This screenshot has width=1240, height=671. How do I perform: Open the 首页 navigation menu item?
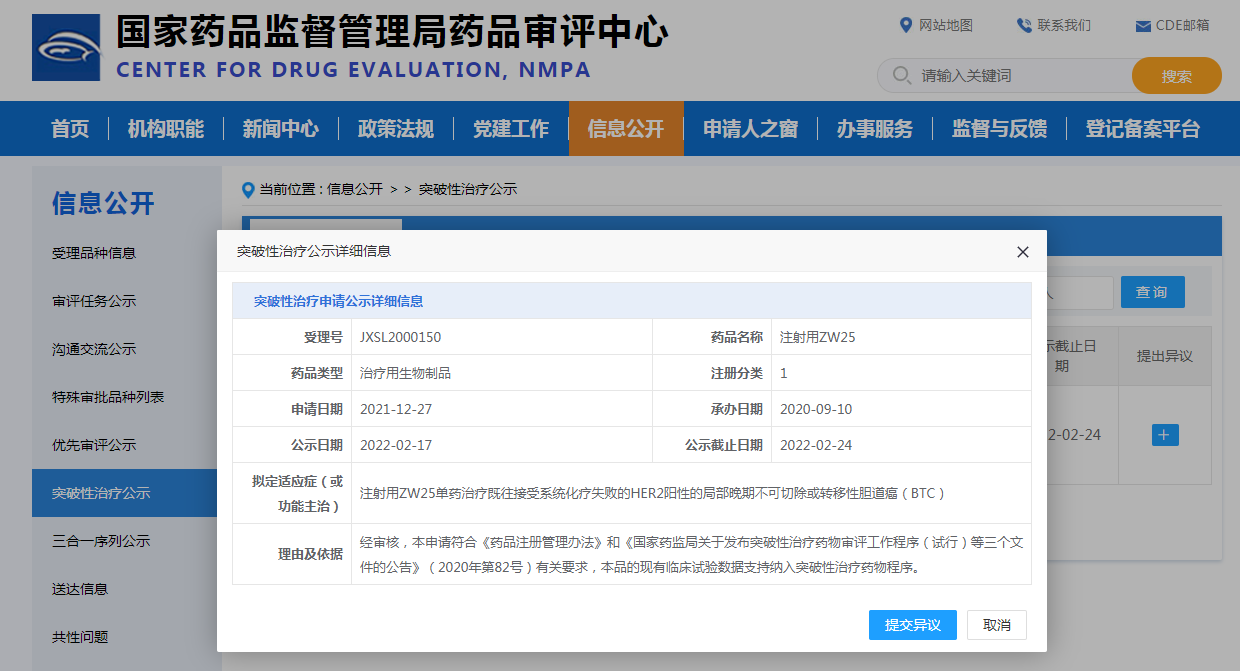(70, 129)
